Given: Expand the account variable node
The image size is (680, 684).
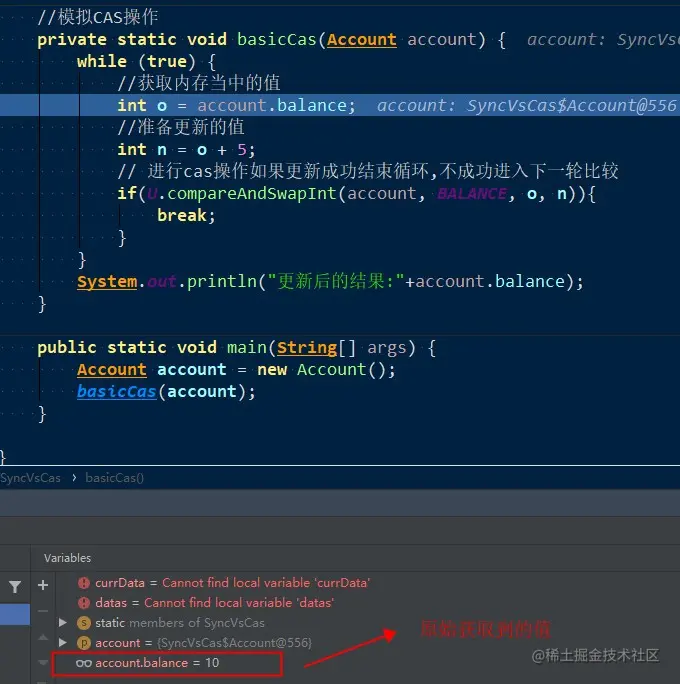Looking at the screenshot, I should (63, 642).
